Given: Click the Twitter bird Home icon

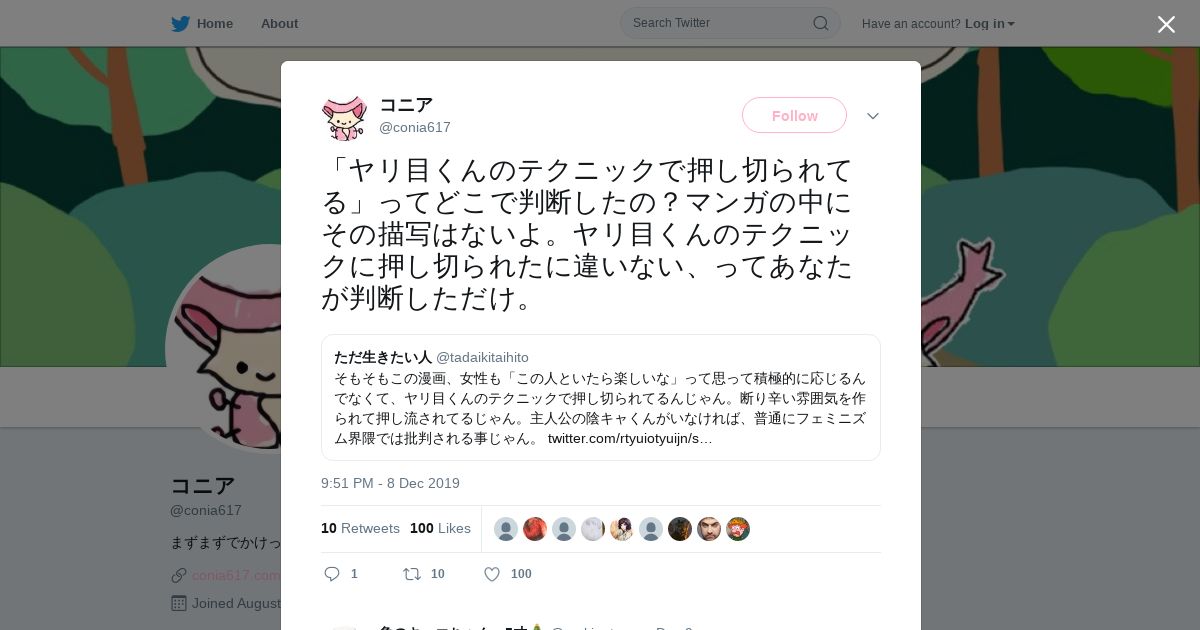Looking at the screenshot, I should [x=180, y=23].
